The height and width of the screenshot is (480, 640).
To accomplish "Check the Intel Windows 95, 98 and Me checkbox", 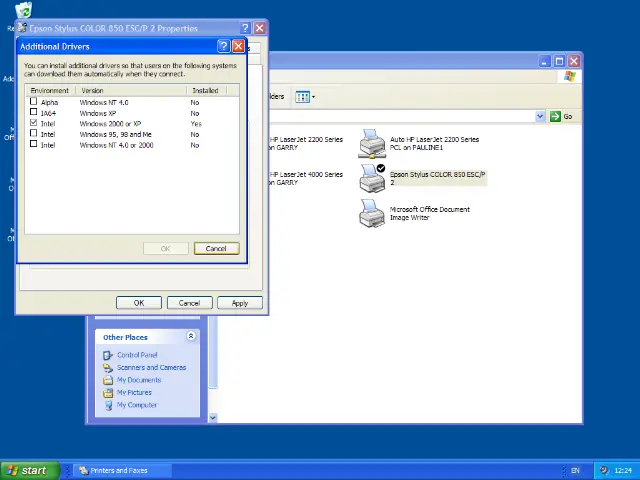I will [33, 133].
